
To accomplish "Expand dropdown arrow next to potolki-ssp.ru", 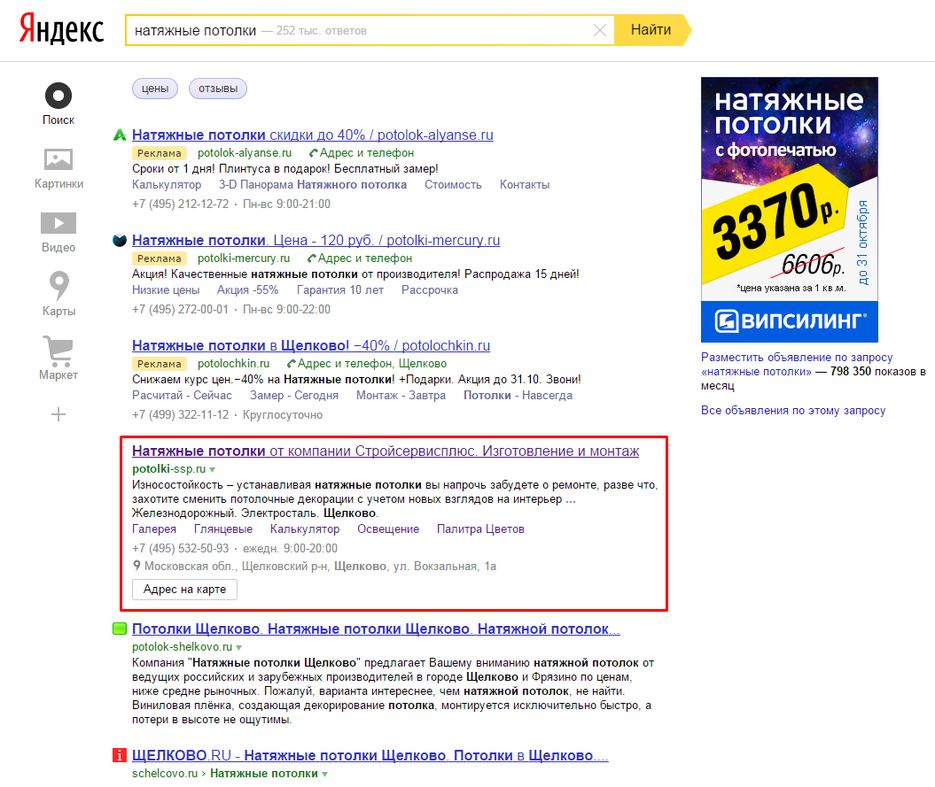I will pos(212,470).
